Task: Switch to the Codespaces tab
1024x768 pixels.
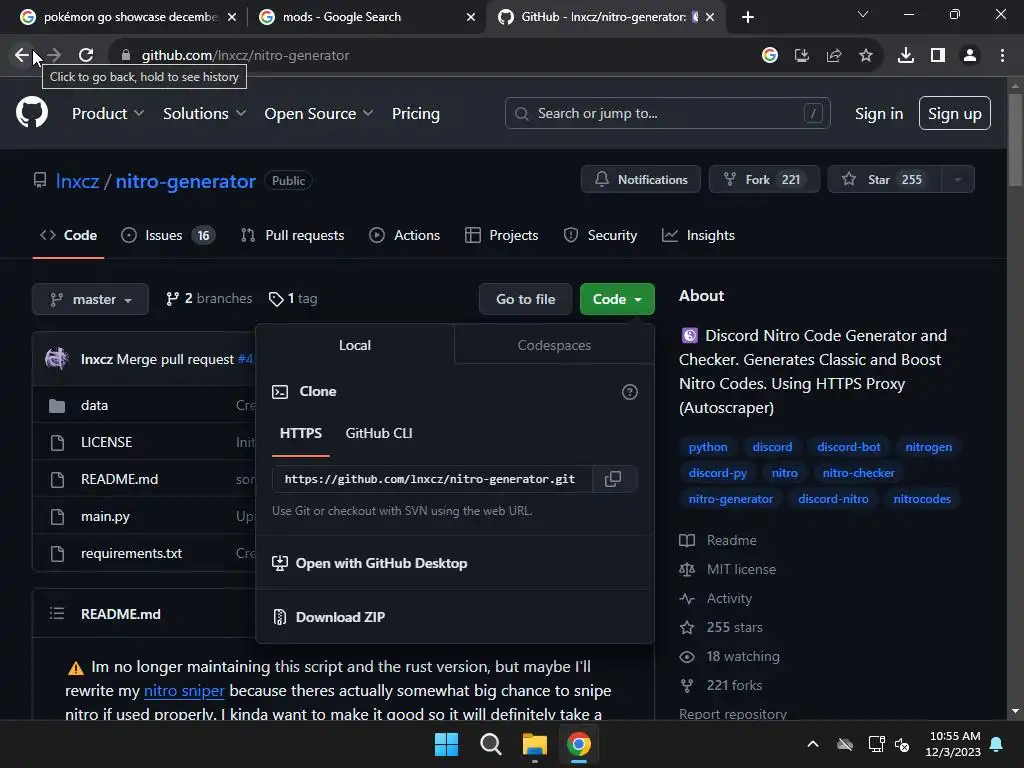Action: click(x=554, y=345)
